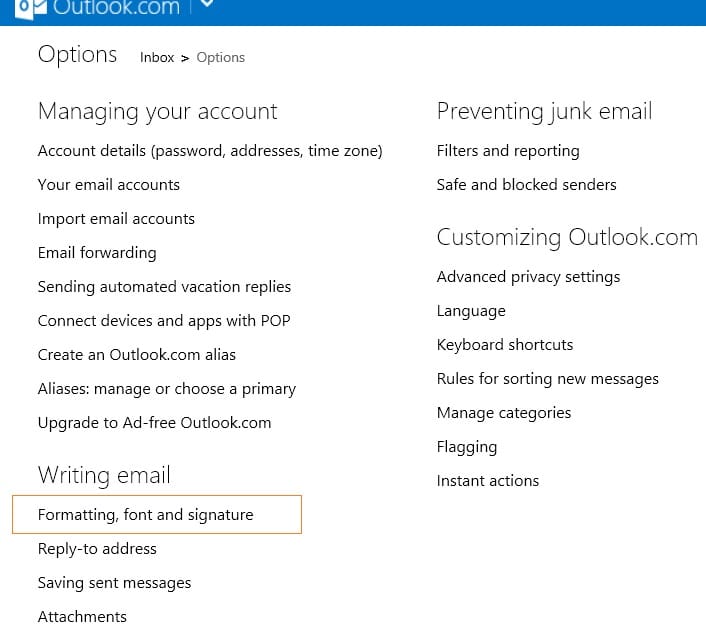Screen dimensions: 706x633
Task: Click the Preventing junk email heading
Action: [x=544, y=112]
